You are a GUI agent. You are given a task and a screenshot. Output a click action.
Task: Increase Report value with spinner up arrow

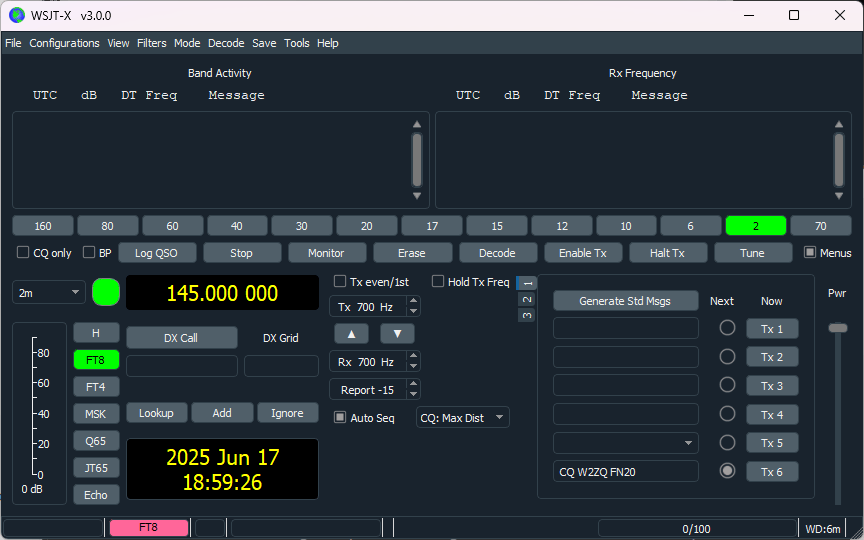pyautogui.click(x=413, y=384)
